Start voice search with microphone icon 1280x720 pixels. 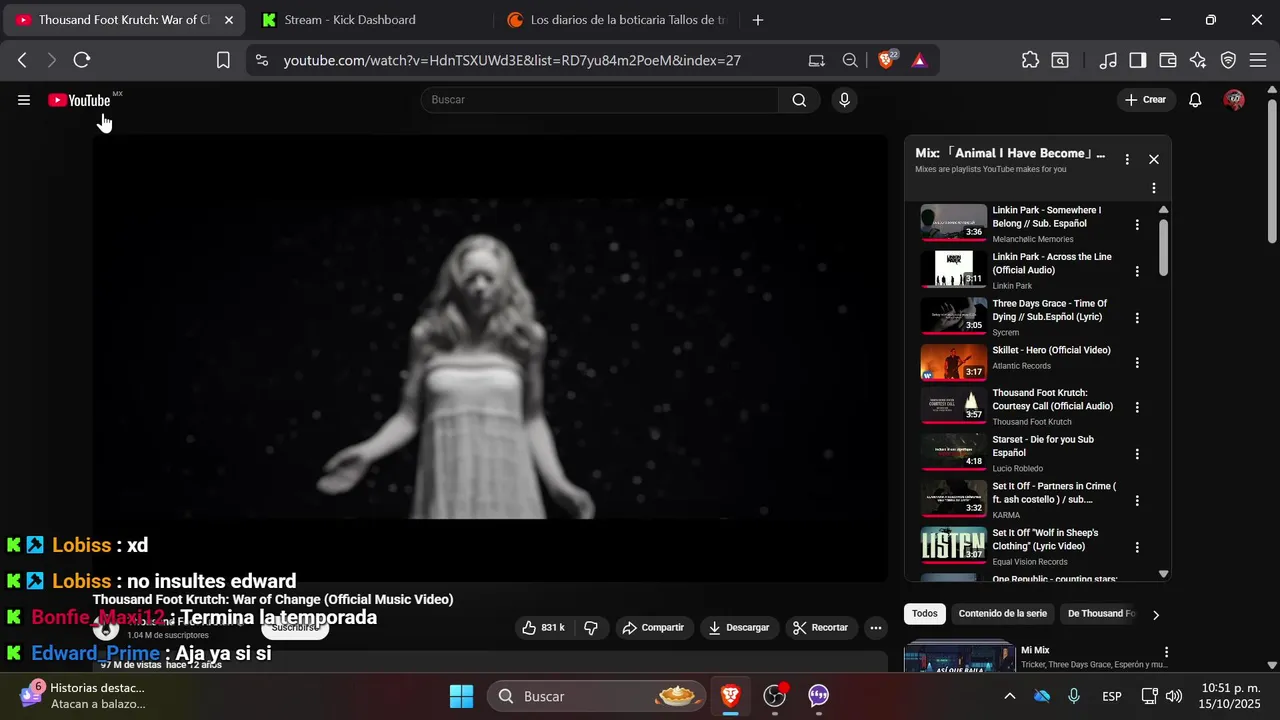point(845,100)
